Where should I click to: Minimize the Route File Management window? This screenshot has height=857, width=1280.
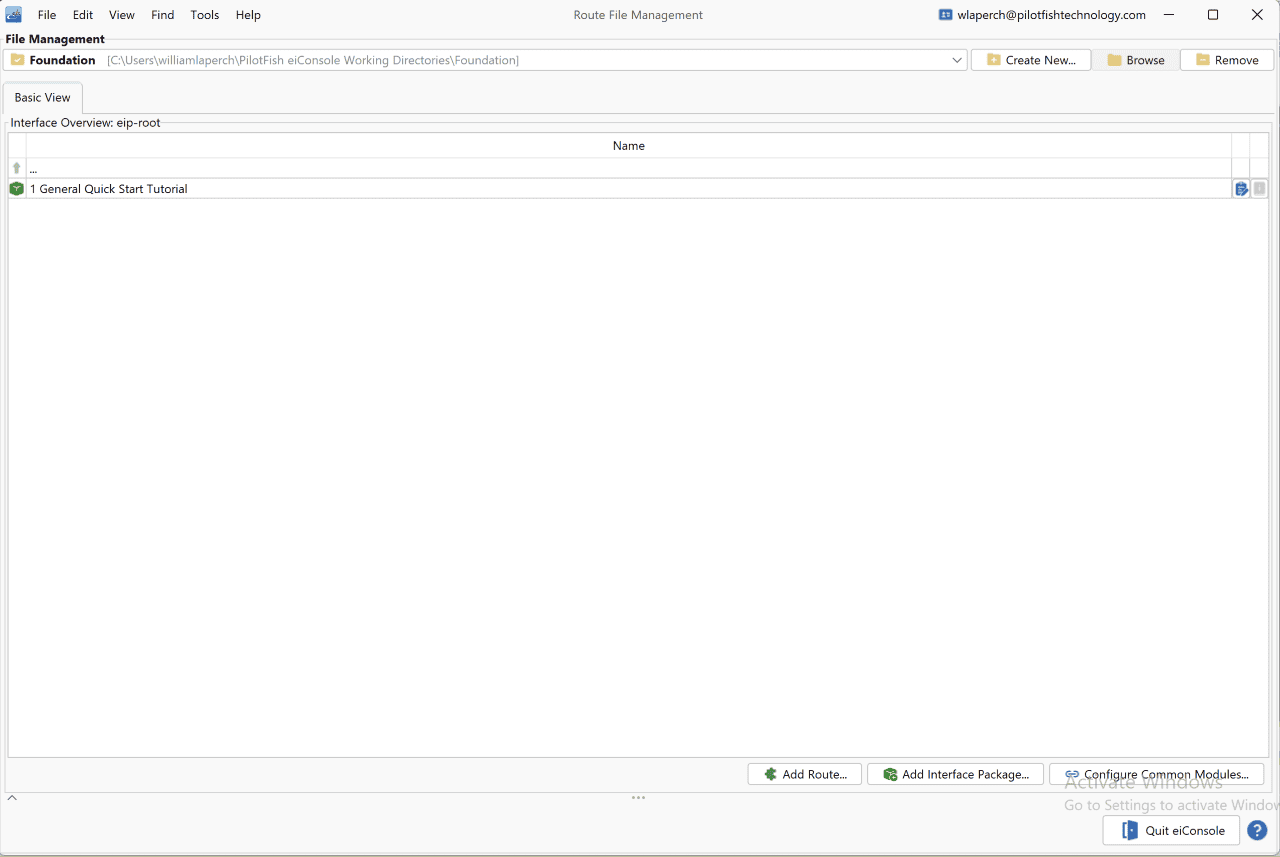pyautogui.click(x=1168, y=15)
